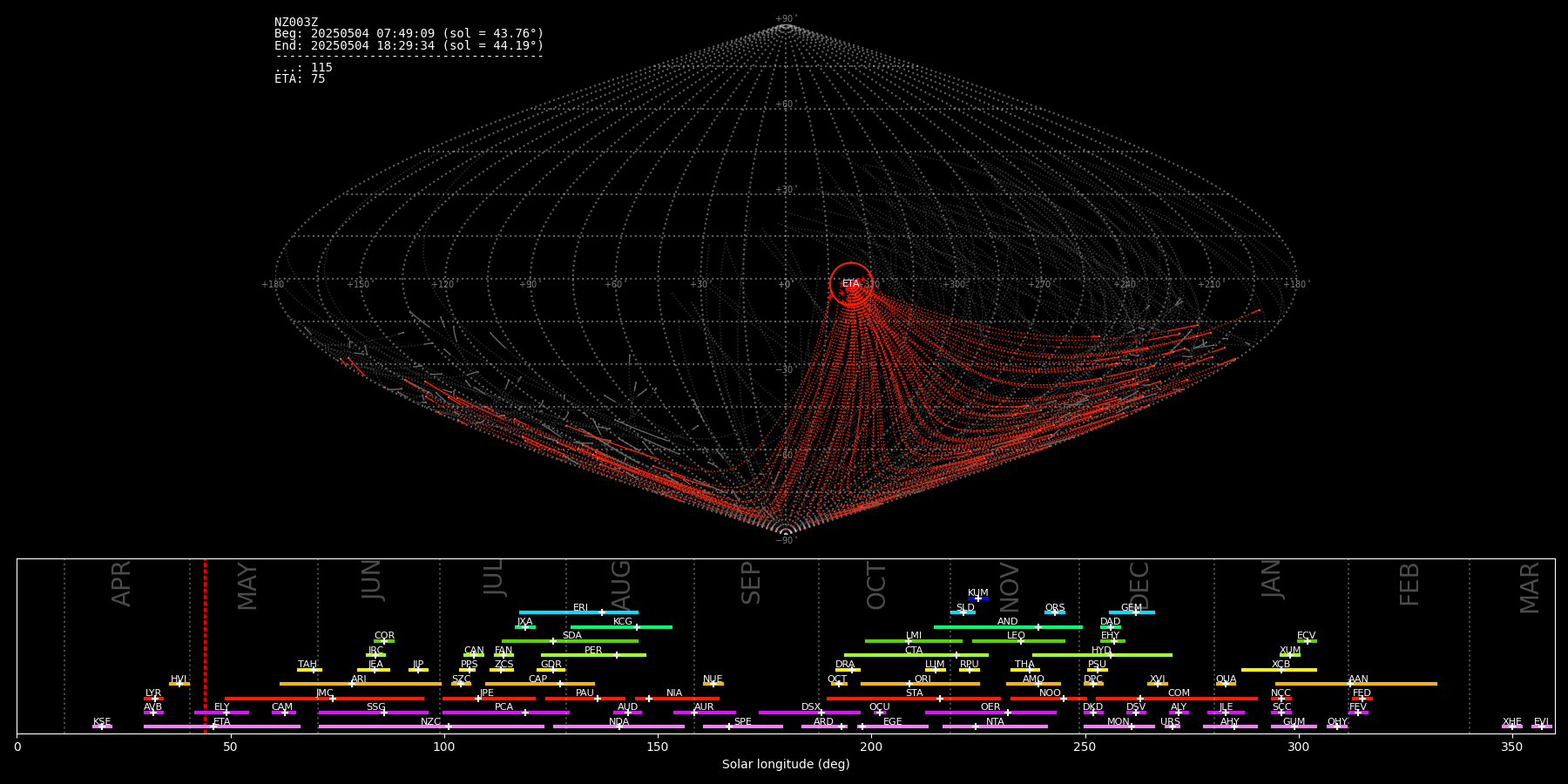Screen dimensions: 1568x784
Task: Select the ELY shower label
Action: [x=222, y=707]
